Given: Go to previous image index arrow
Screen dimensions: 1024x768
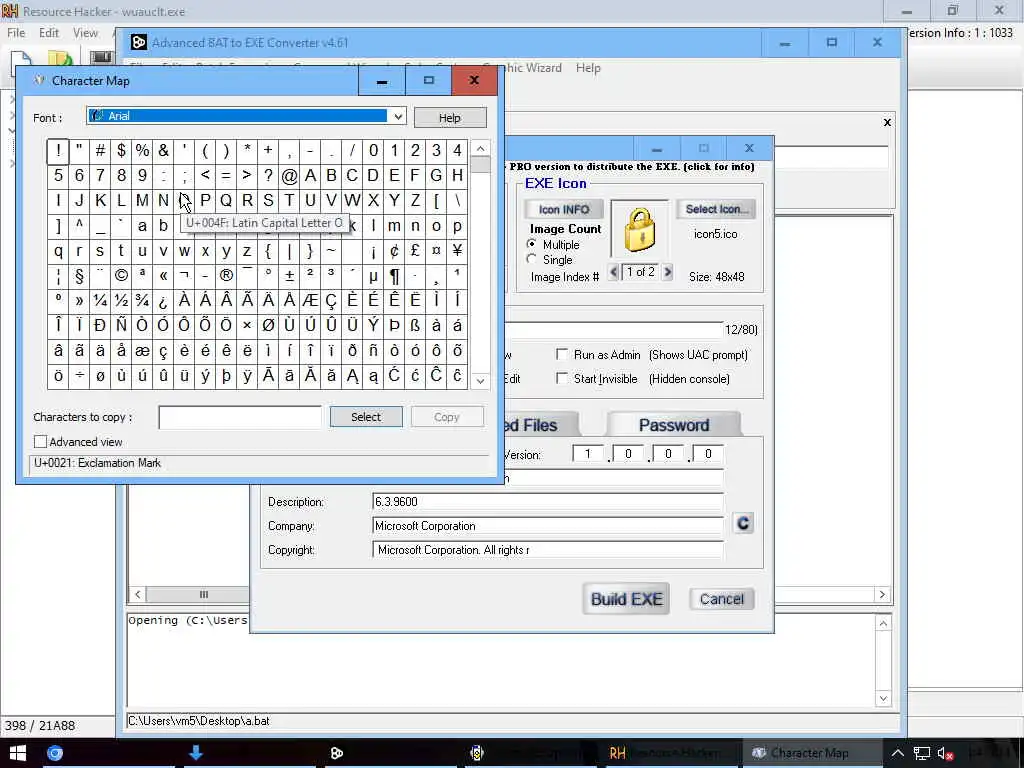Looking at the screenshot, I should (613, 272).
